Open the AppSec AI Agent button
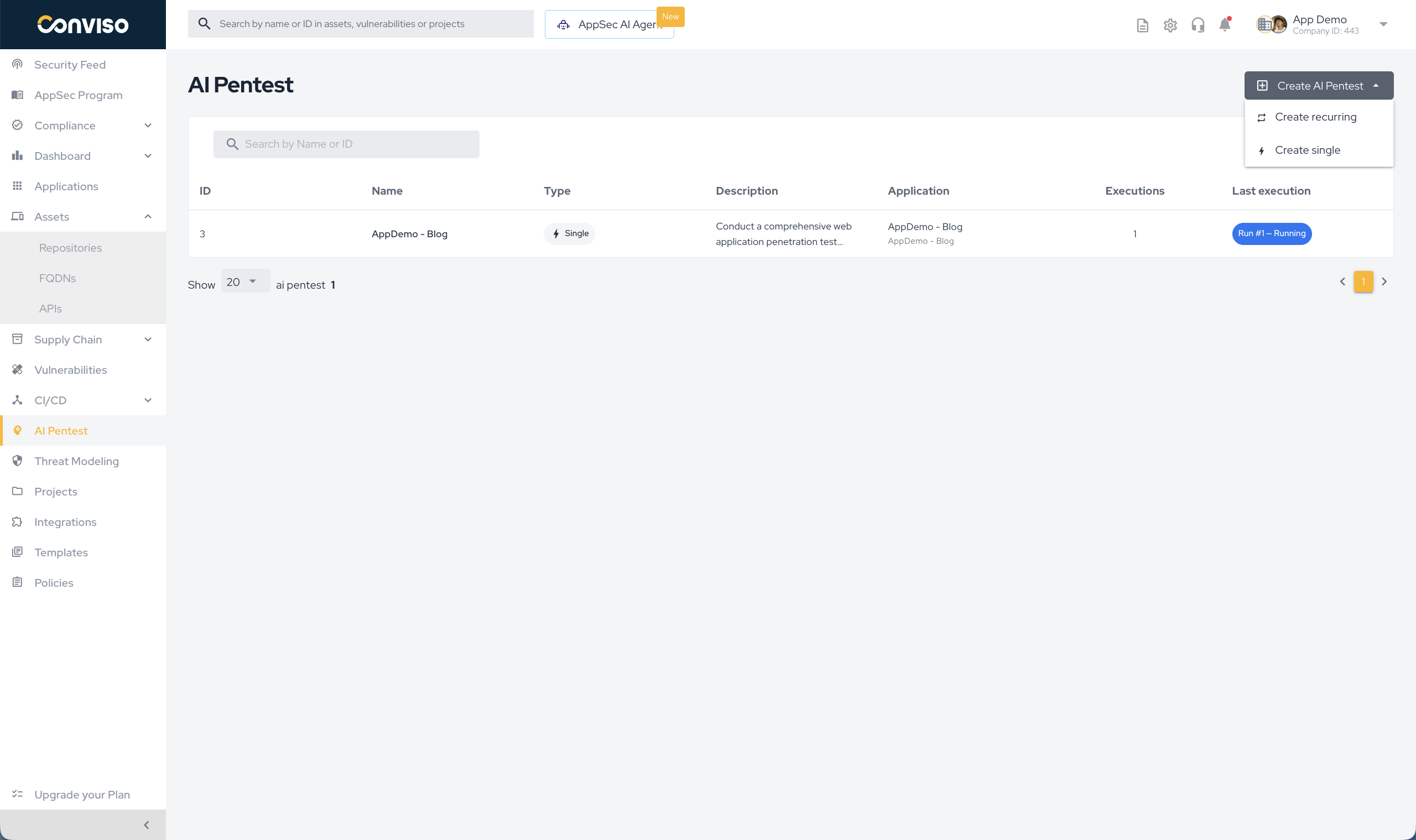1416x840 pixels. point(609,24)
